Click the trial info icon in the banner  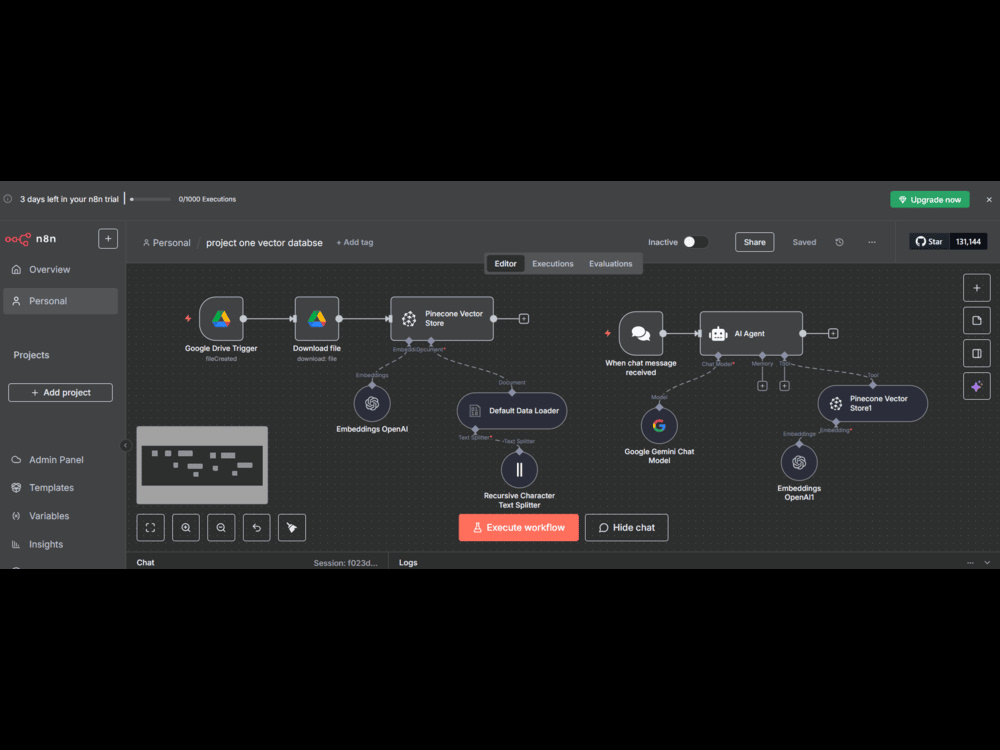pos(8,199)
